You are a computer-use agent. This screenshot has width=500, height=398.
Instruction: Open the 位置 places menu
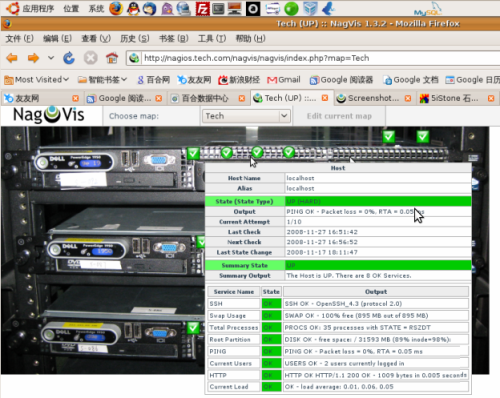pyautogui.click(x=71, y=8)
